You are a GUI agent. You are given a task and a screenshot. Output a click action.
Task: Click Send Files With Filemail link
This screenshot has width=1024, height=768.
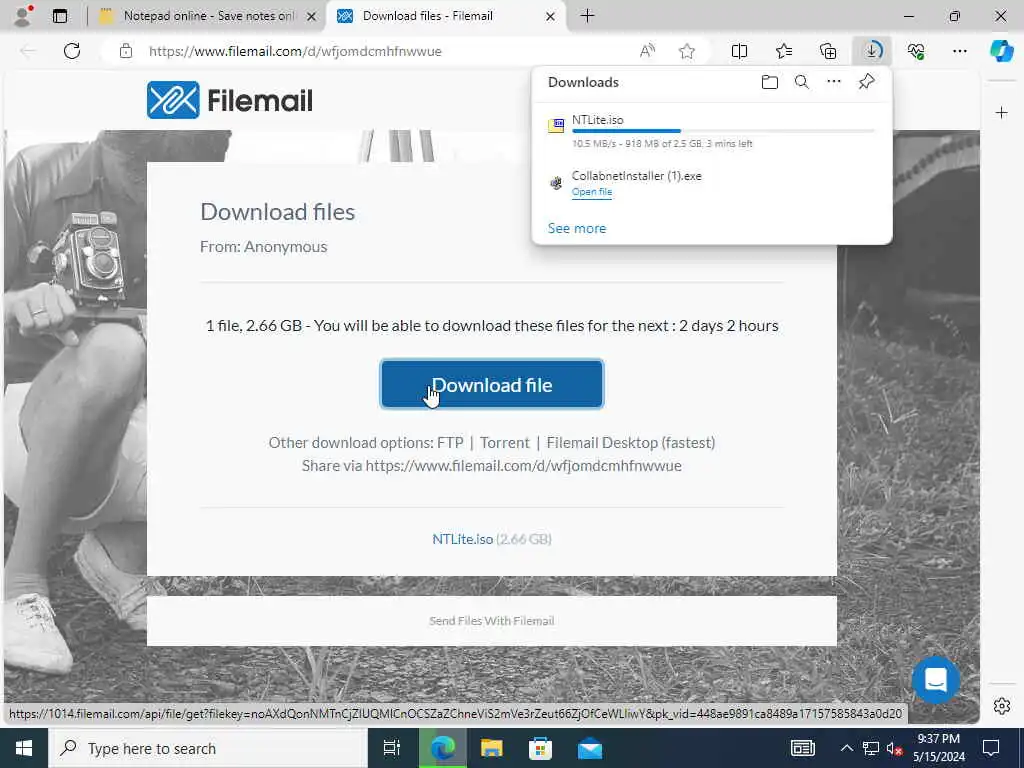492,621
